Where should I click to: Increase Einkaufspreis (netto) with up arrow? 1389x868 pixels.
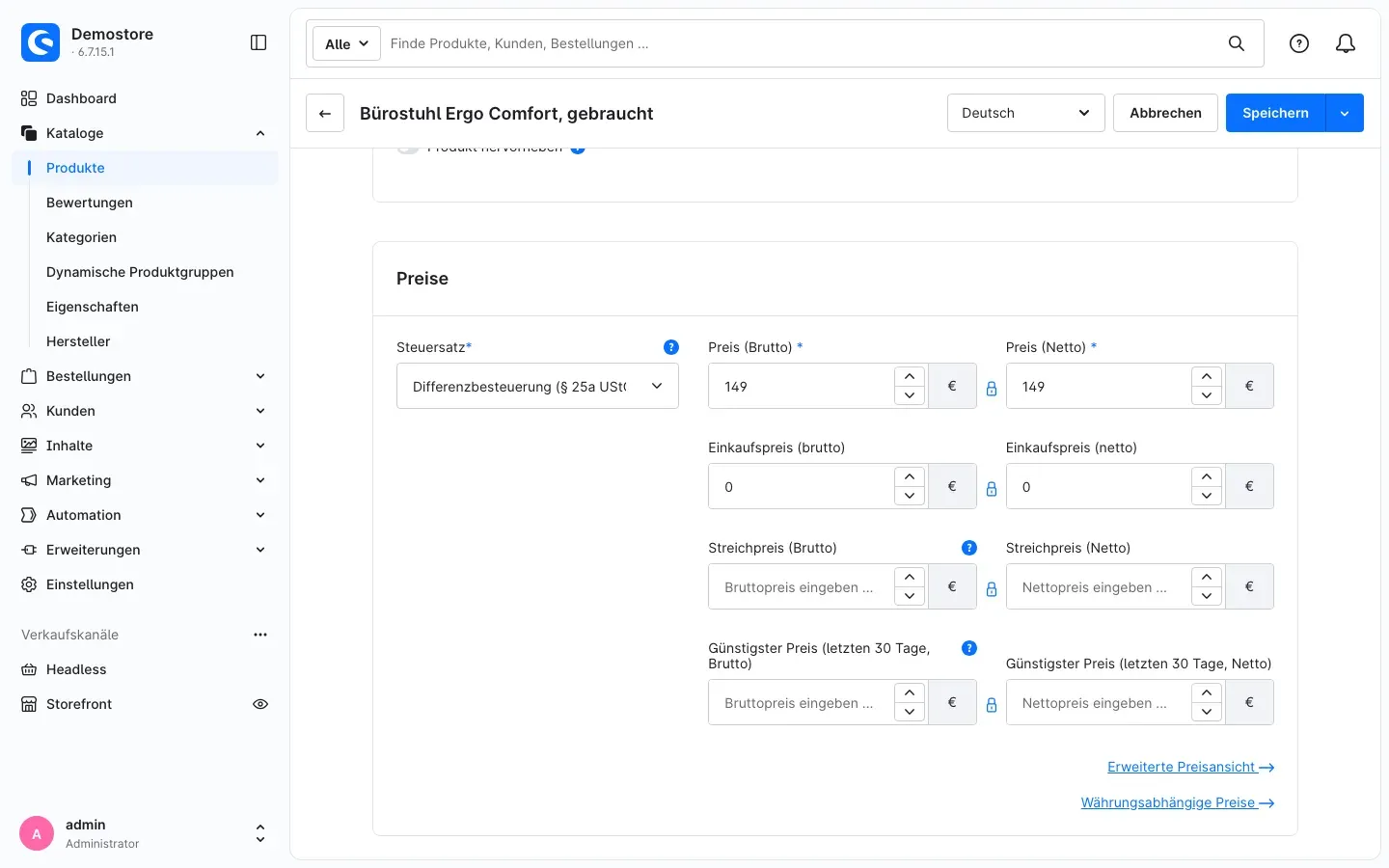pyautogui.click(x=1207, y=476)
